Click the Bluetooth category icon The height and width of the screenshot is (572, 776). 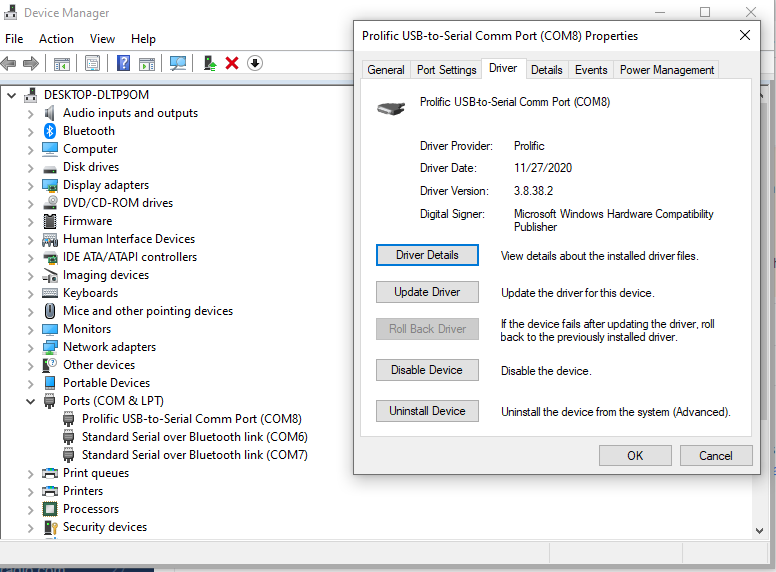[50, 131]
